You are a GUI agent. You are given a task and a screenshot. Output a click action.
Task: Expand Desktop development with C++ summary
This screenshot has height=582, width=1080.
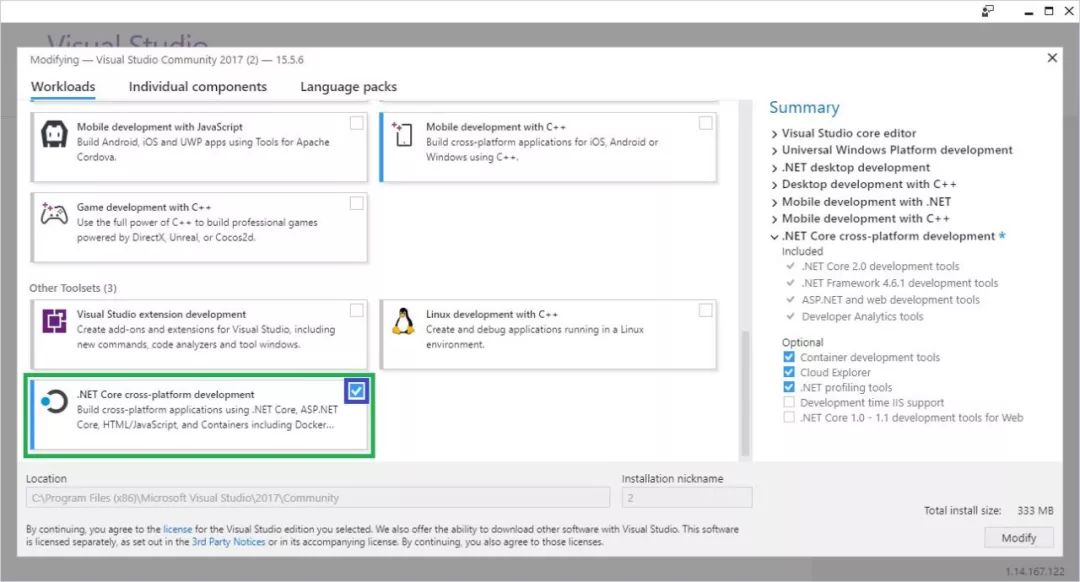click(774, 185)
